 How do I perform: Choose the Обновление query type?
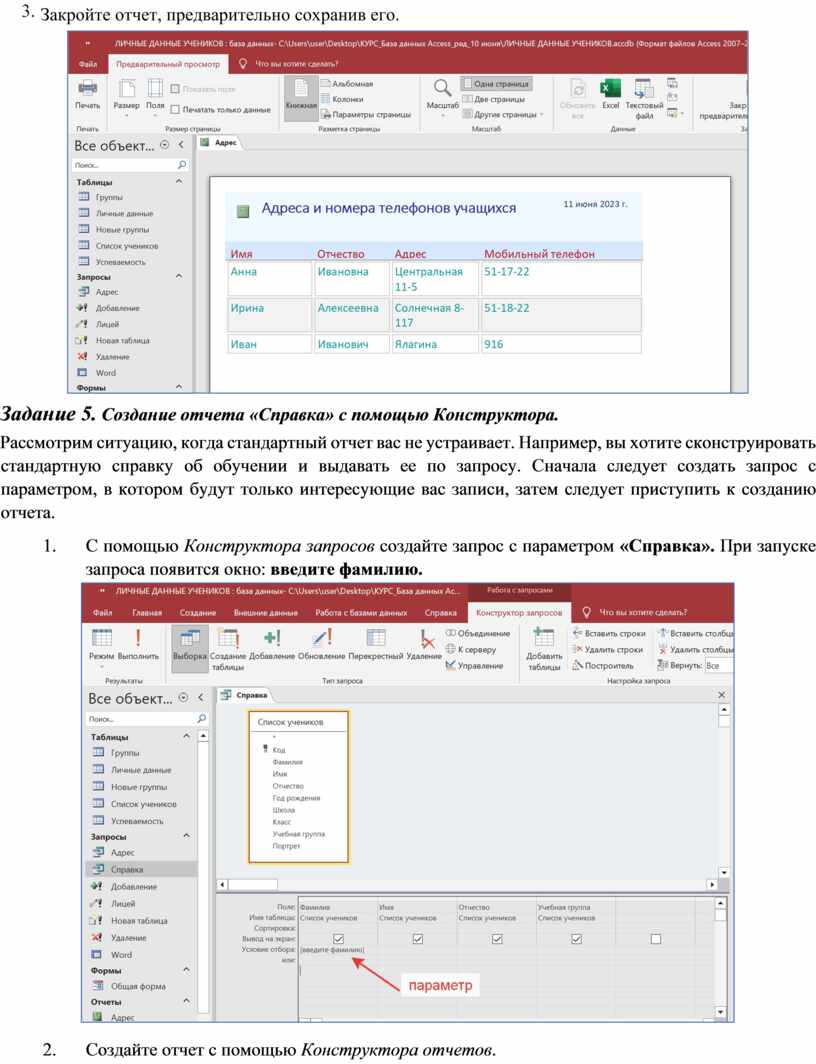tap(322, 645)
